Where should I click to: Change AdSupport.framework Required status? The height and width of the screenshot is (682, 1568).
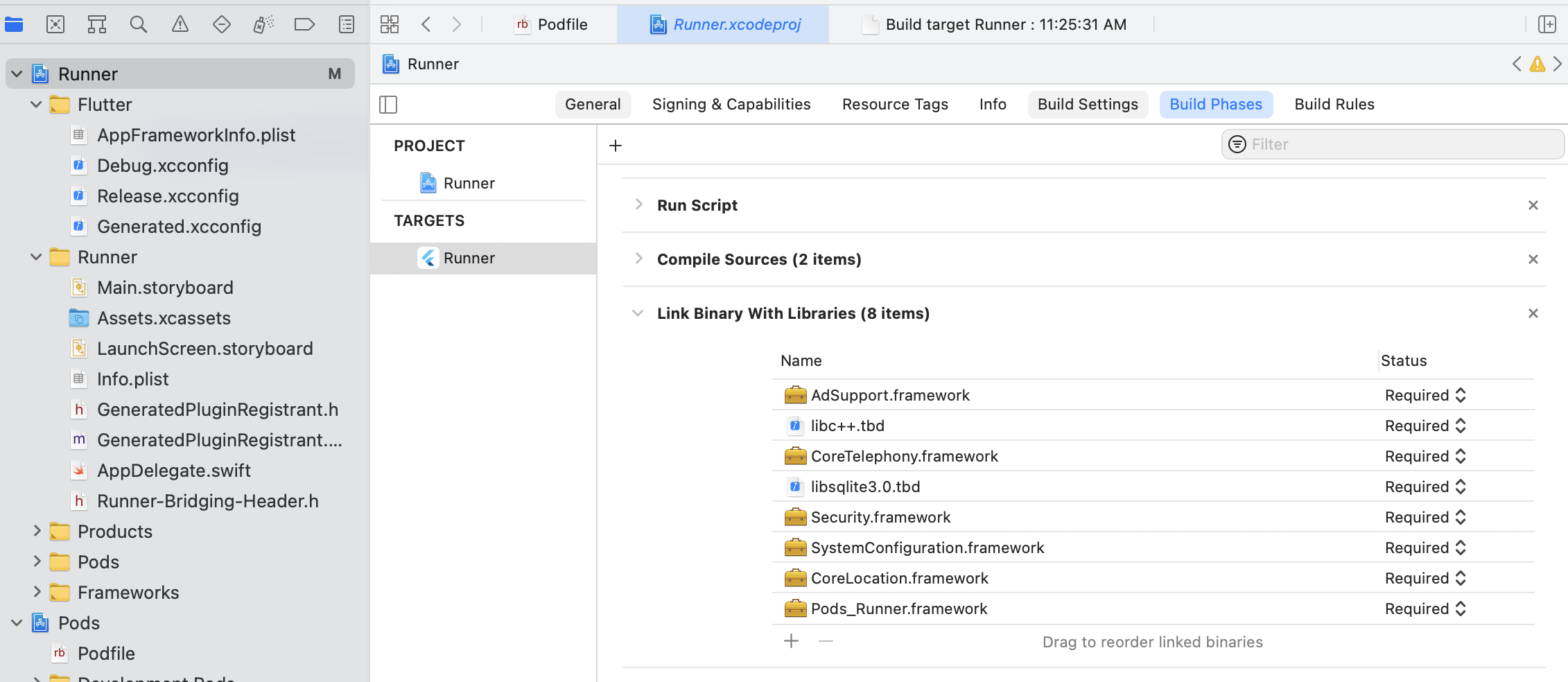coord(1425,395)
